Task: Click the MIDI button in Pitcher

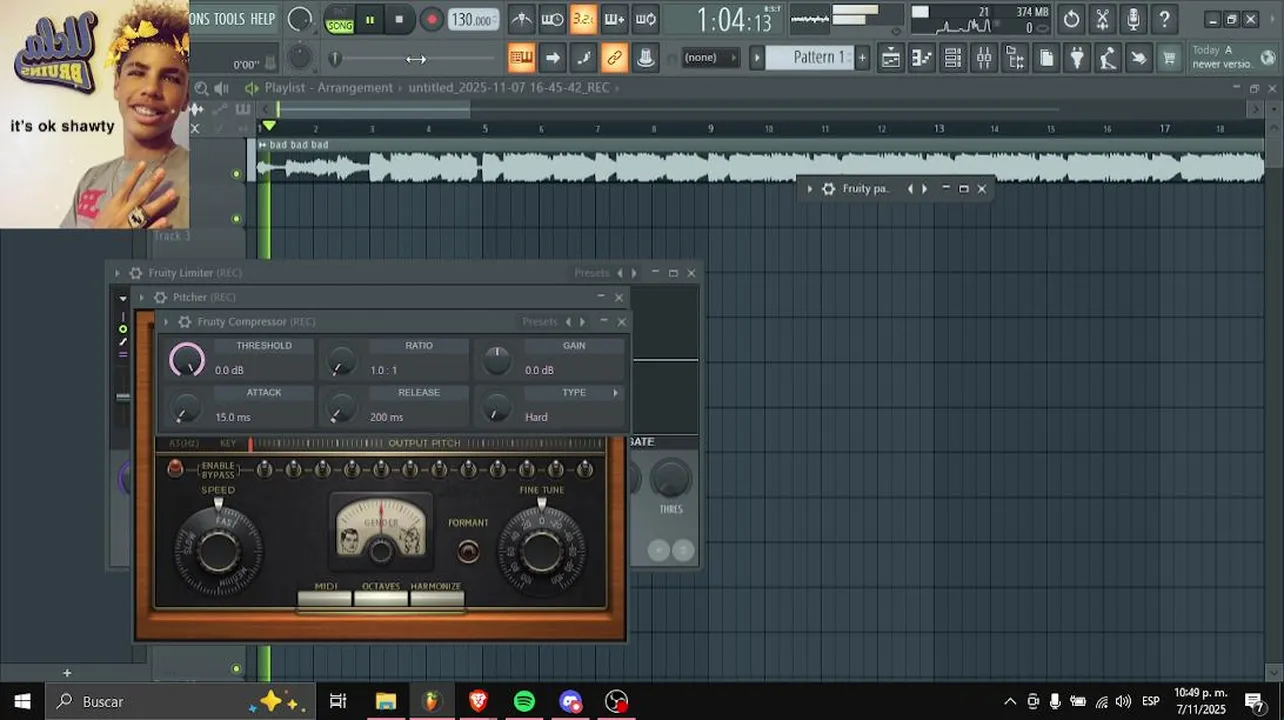Action: tap(325, 598)
